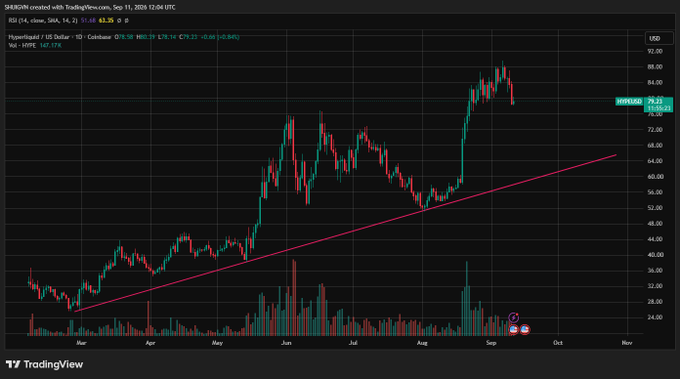Click the Jul label on time axis
680x379 pixels.
point(353,343)
